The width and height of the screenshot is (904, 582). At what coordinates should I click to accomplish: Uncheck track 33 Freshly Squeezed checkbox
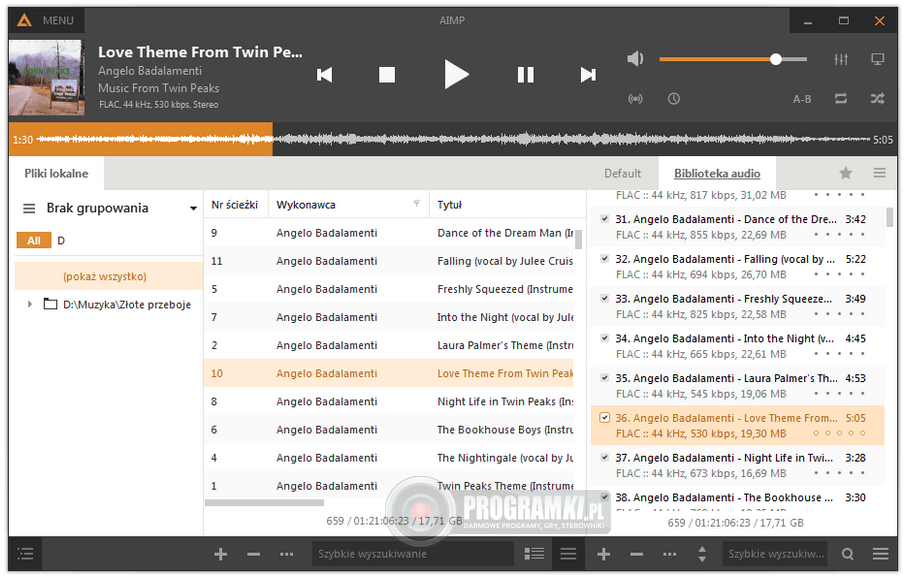[x=604, y=299]
